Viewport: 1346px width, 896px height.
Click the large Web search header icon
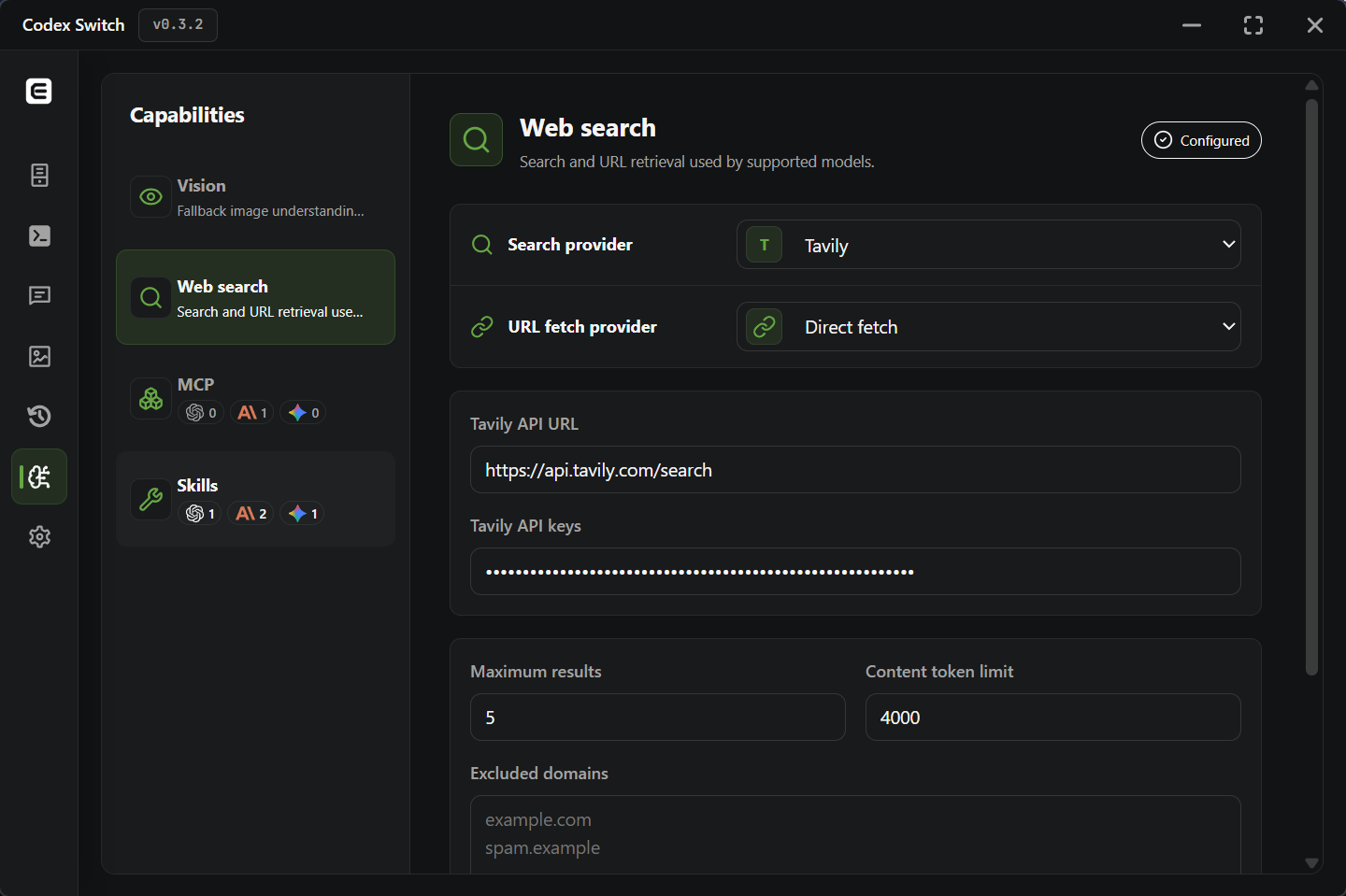tap(476, 140)
